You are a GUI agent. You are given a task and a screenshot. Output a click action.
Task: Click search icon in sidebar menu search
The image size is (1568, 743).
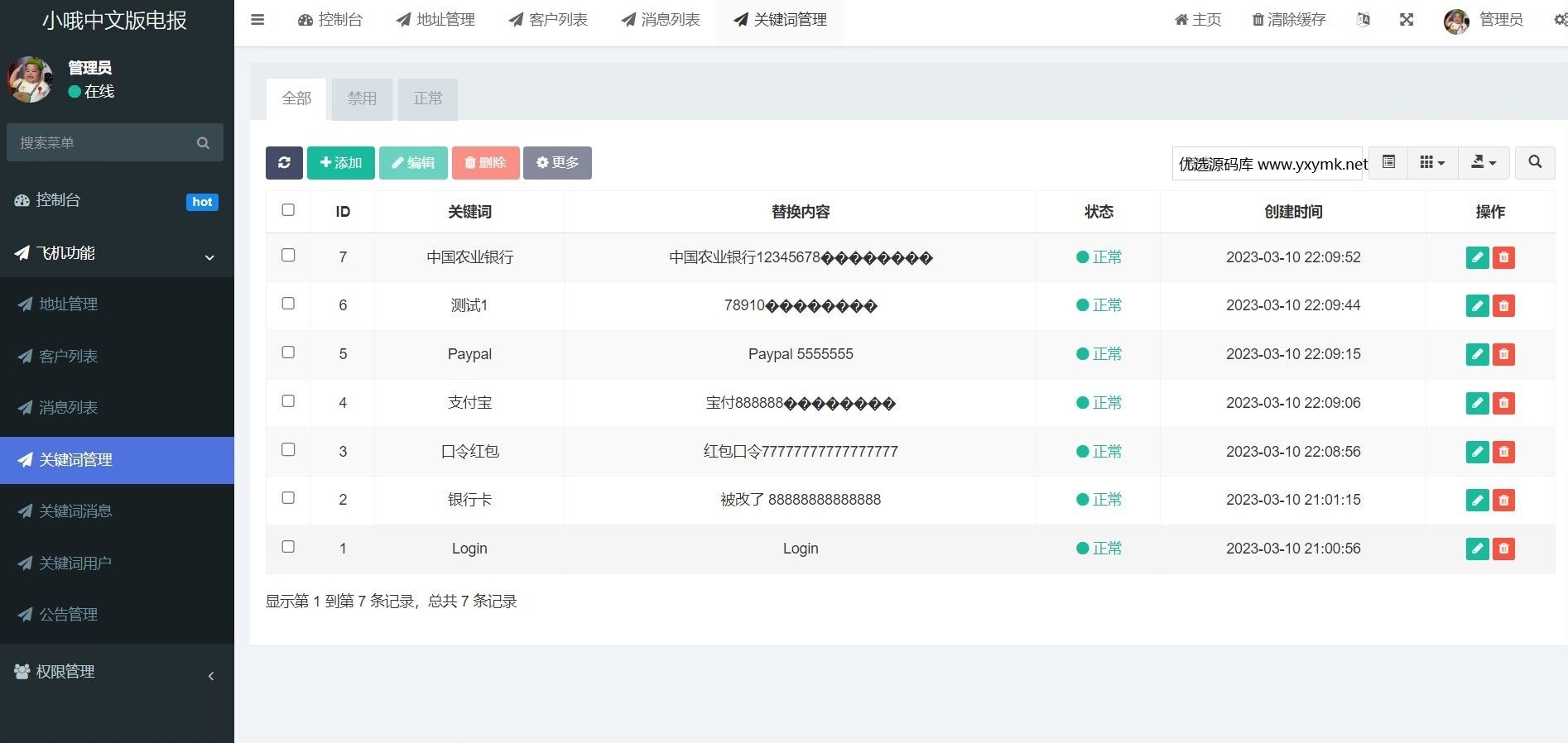203,143
